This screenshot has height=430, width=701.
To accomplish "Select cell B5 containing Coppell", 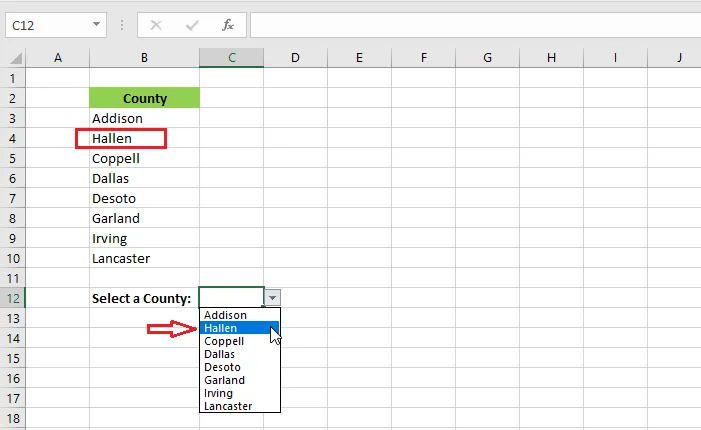I will 144,158.
